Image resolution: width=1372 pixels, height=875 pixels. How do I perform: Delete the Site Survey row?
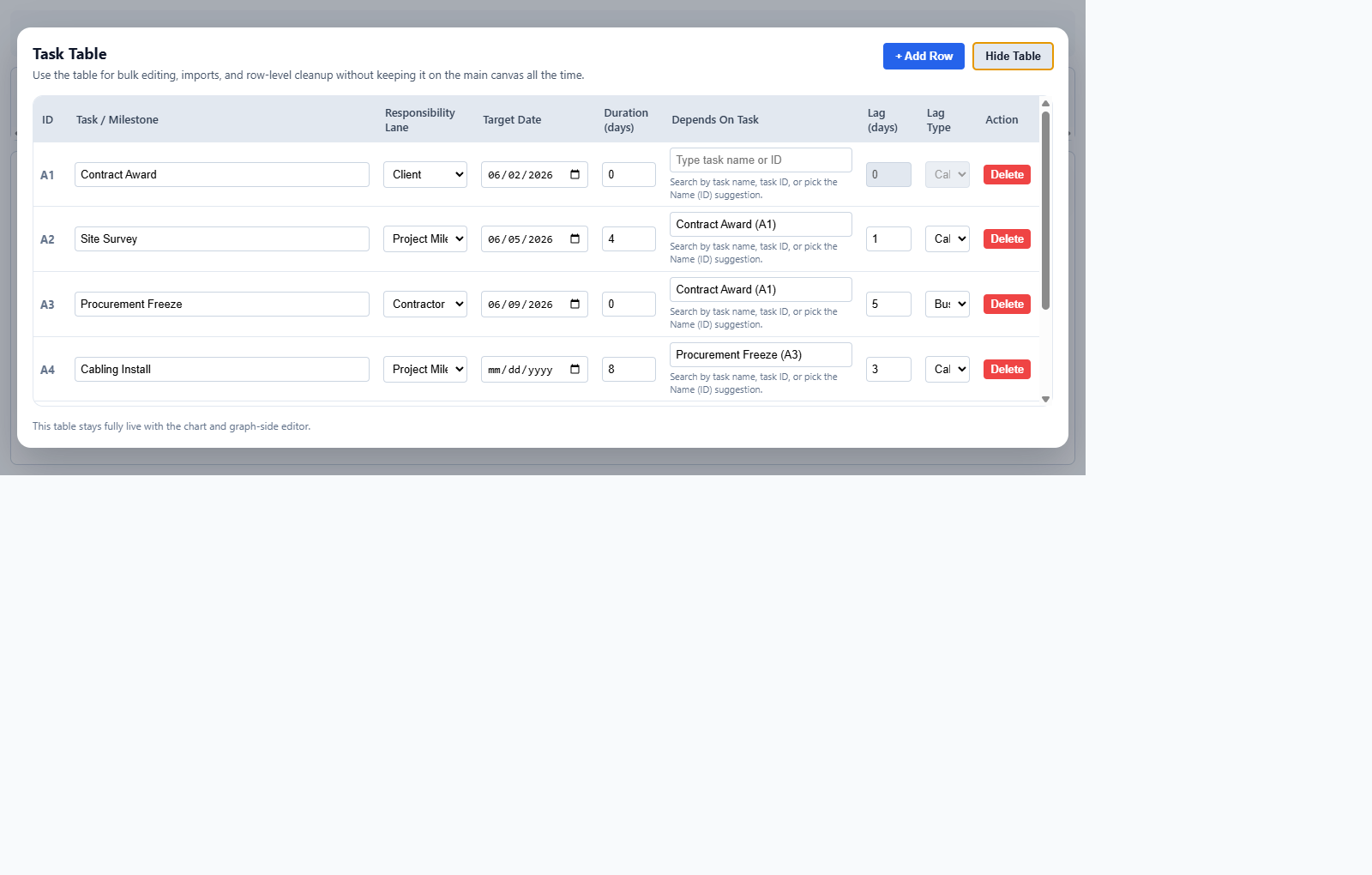point(1007,238)
